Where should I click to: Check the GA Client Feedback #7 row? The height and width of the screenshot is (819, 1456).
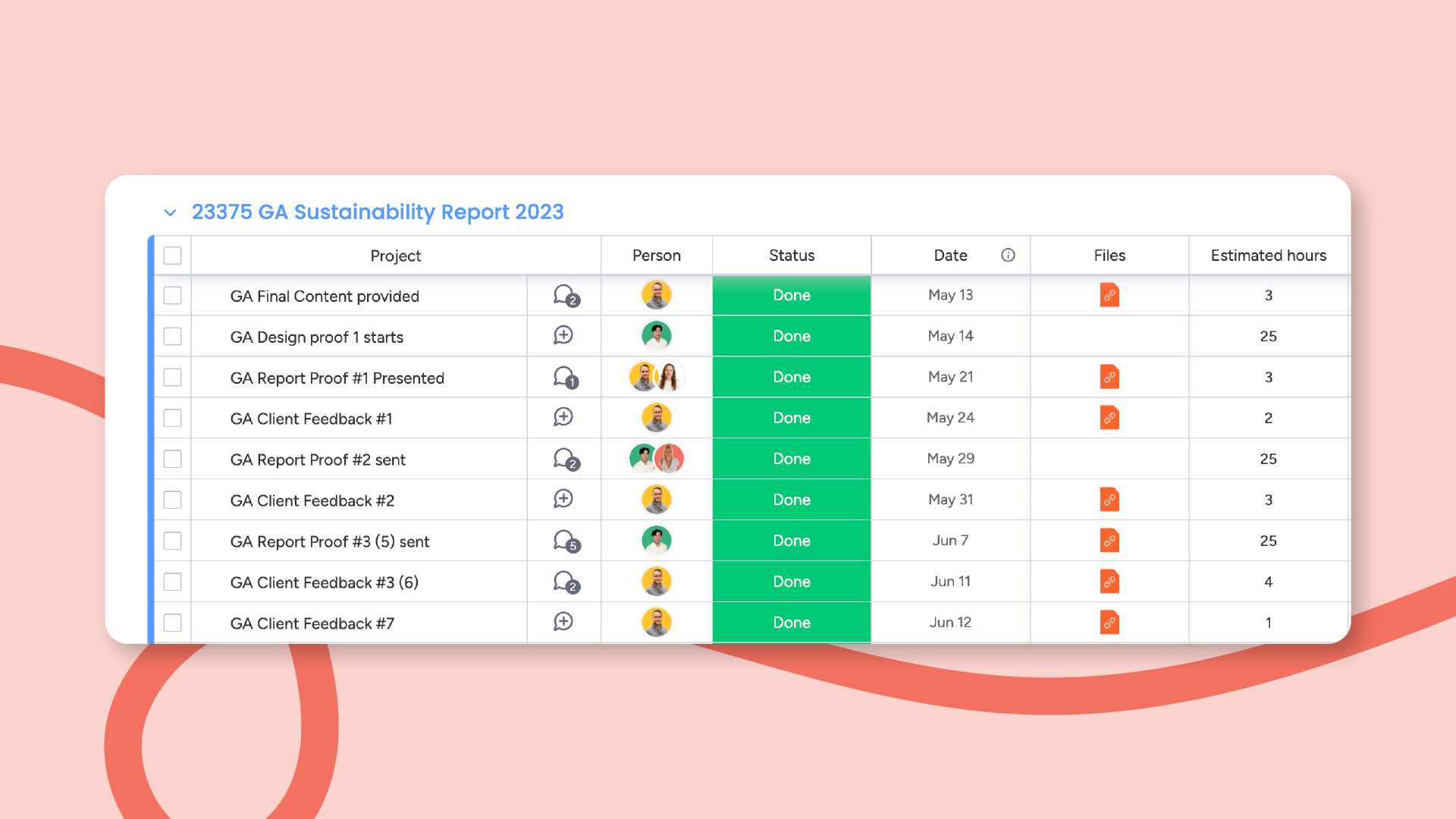pyautogui.click(x=173, y=623)
